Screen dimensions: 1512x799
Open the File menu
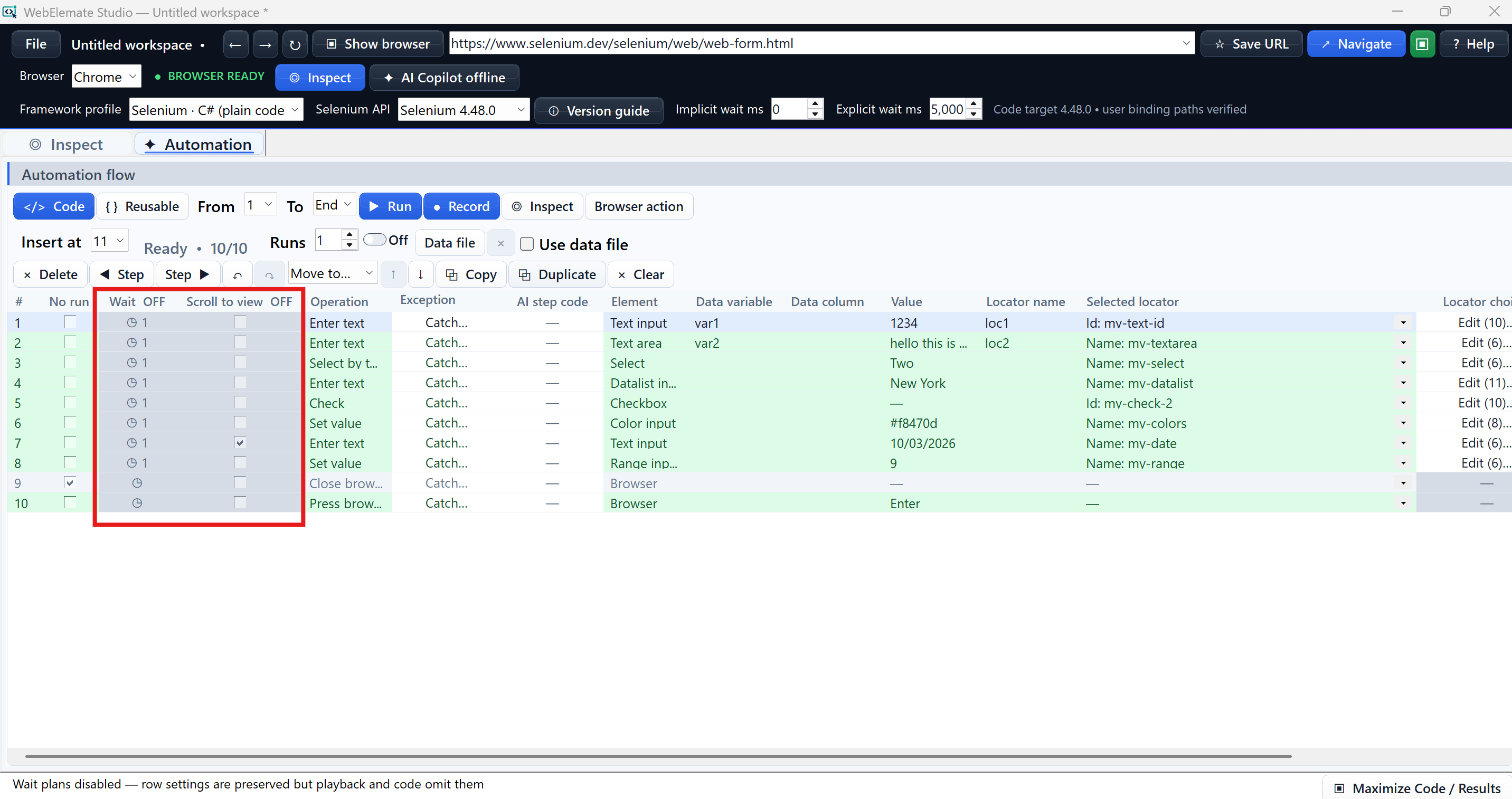(36, 44)
